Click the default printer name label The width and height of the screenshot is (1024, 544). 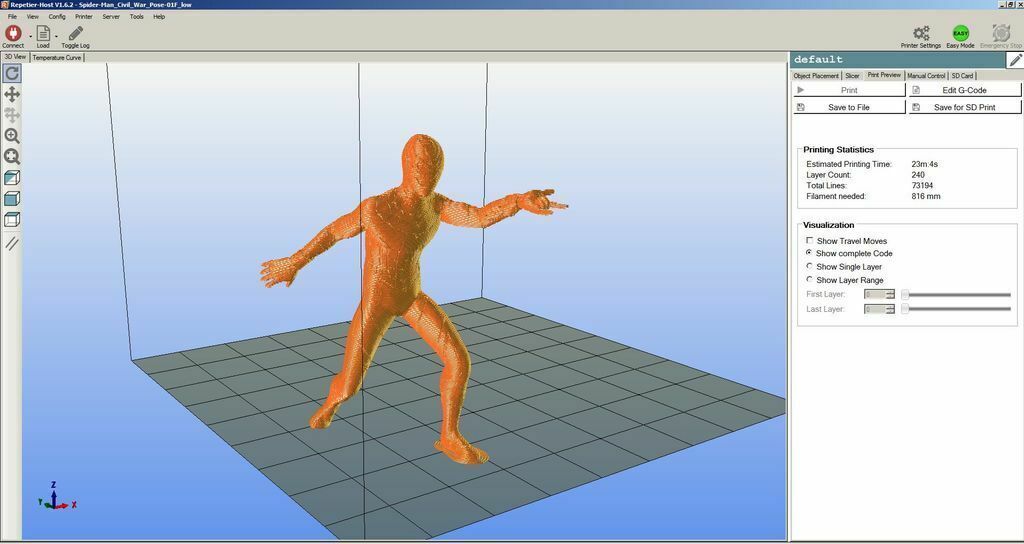coord(818,59)
